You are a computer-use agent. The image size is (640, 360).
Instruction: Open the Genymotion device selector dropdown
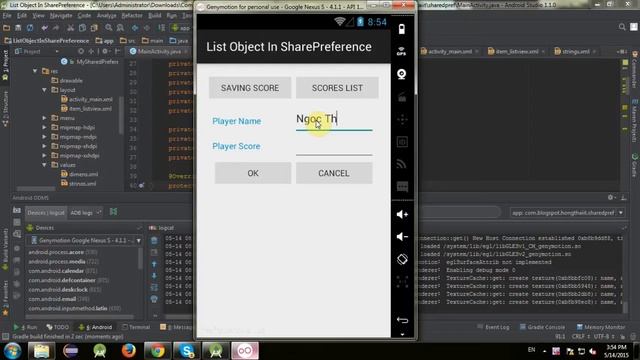click(x=85, y=240)
